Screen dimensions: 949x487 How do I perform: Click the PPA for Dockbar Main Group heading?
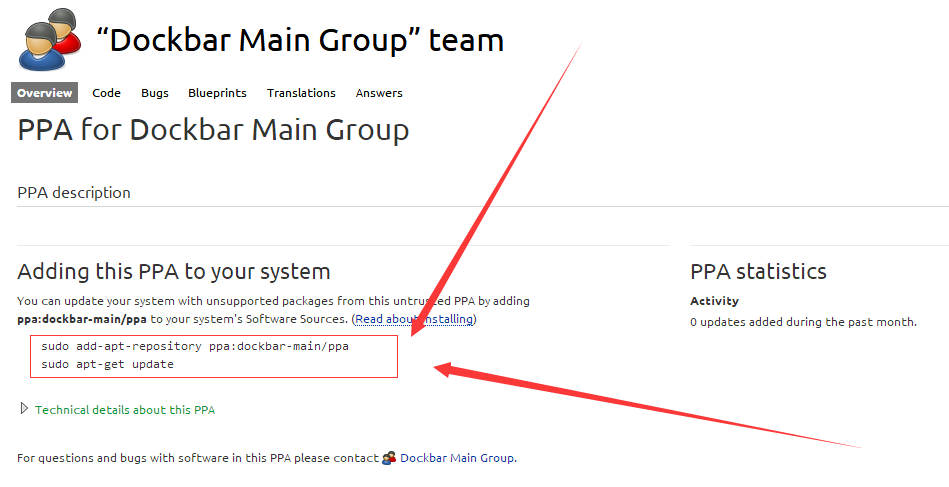213,130
